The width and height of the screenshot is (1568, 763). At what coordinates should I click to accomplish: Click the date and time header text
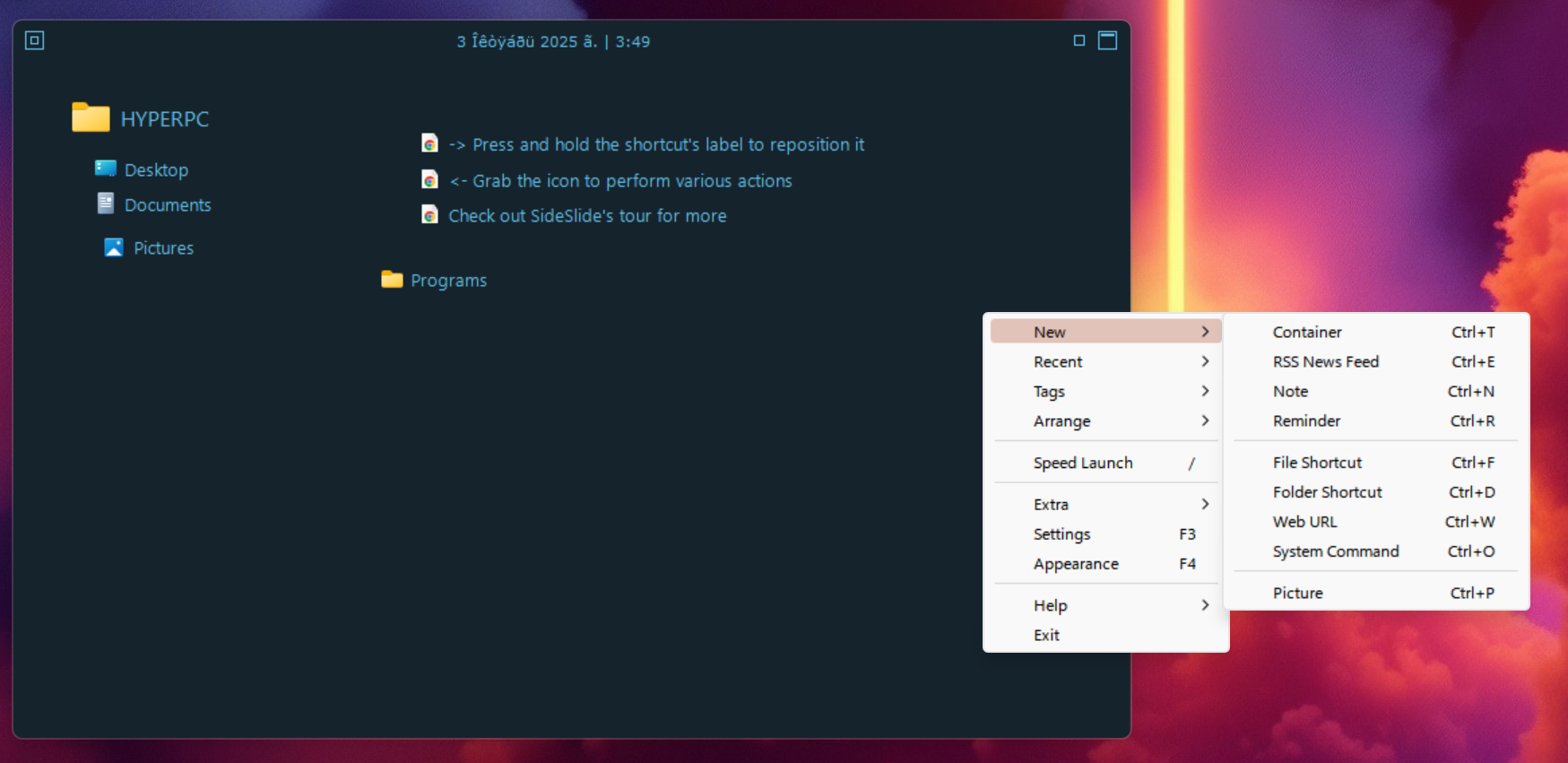click(553, 41)
